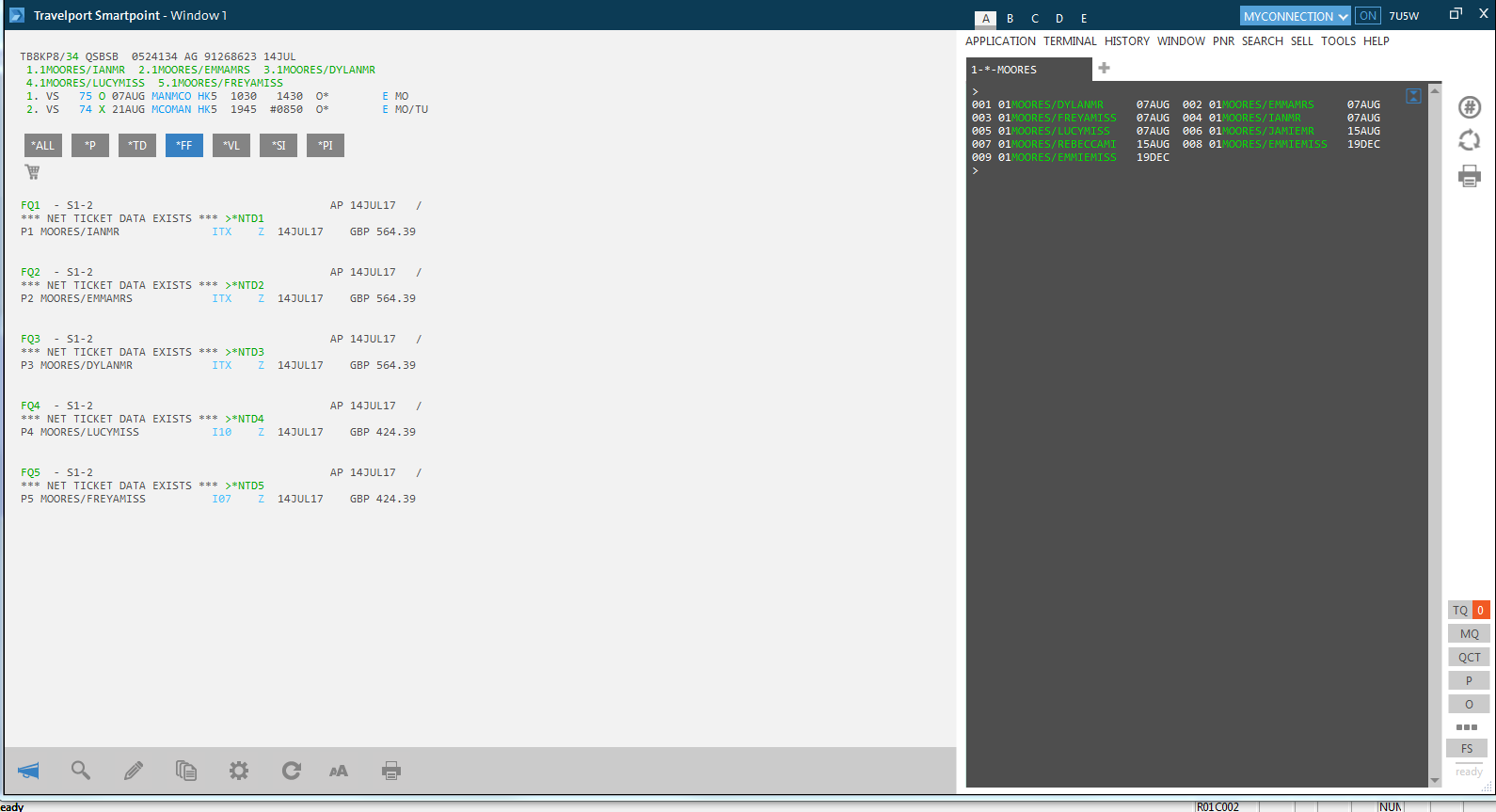
Task: Open the SELL menu
Action: pos(1302,41)
